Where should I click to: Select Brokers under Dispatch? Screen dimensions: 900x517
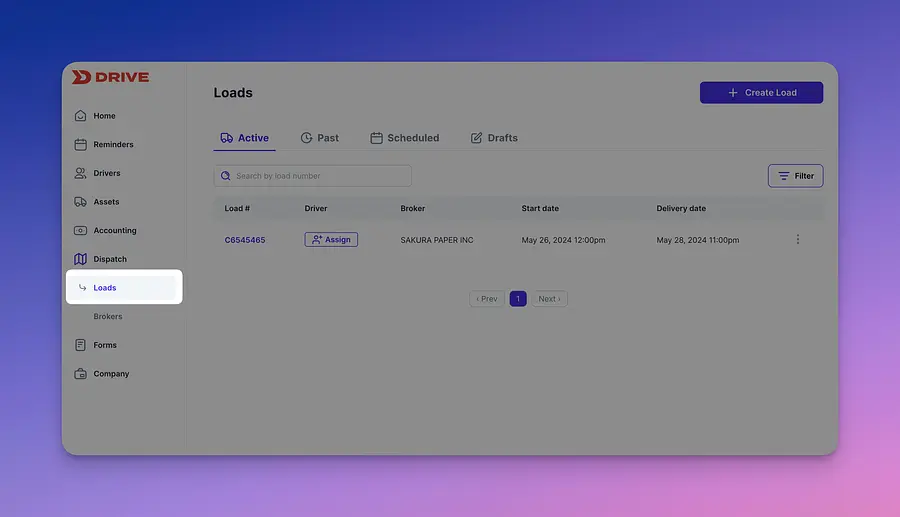point(108,317)
